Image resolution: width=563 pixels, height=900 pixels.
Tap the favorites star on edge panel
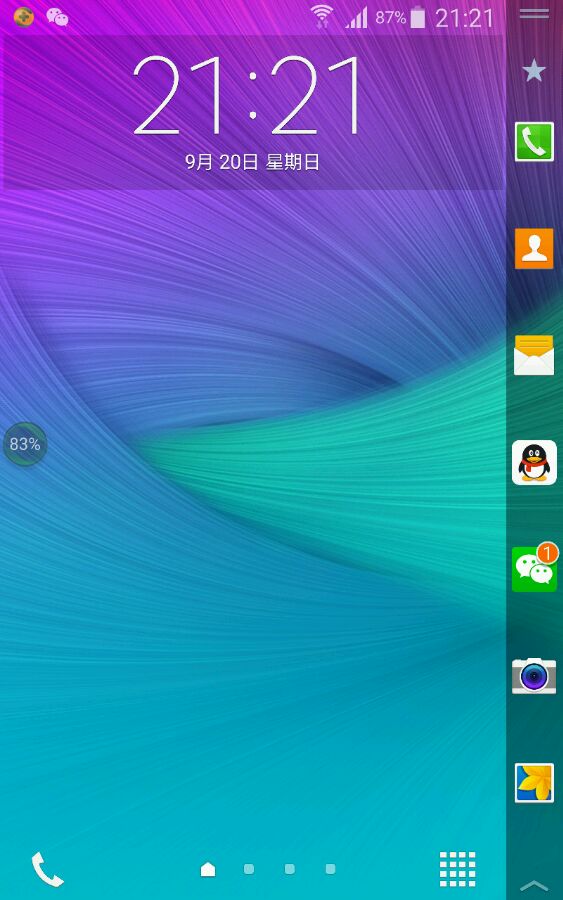pos(534,71)
